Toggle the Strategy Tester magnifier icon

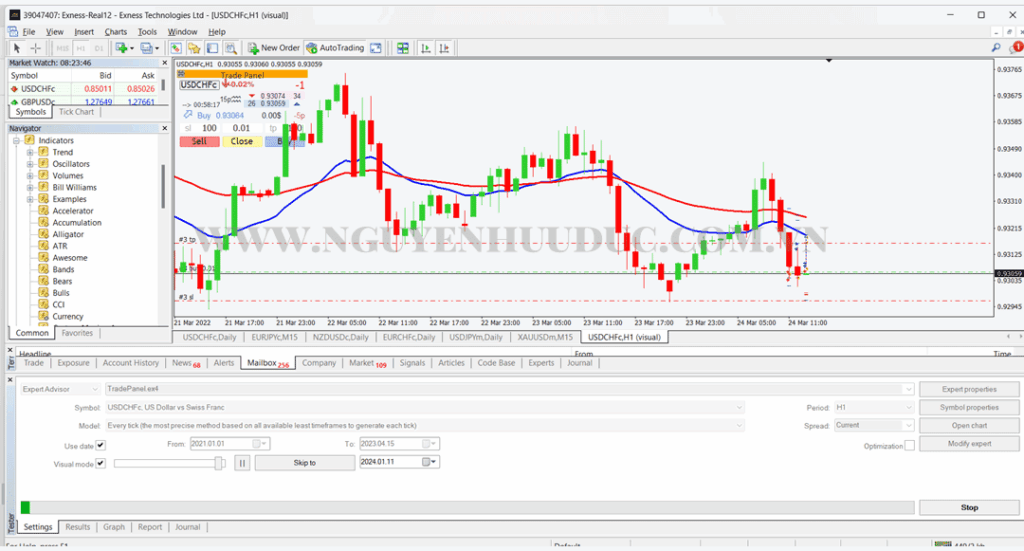tap(231, 48)
